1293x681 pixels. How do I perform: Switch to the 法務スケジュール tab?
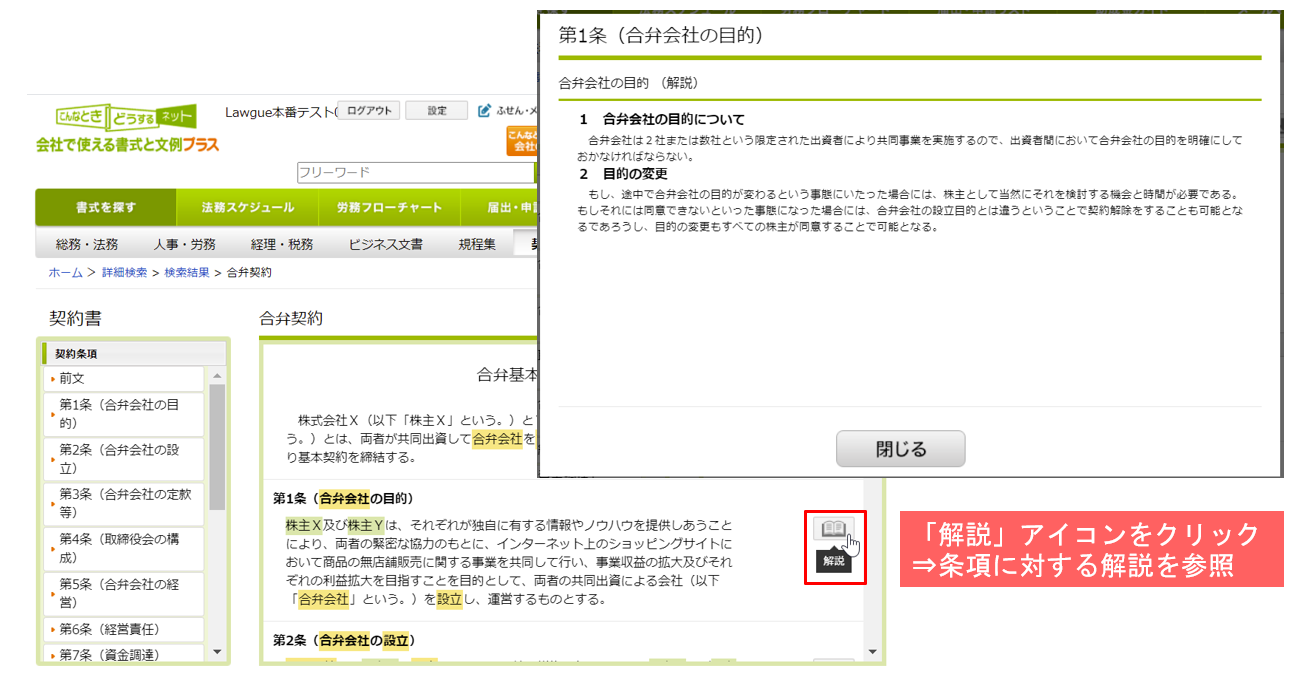(247, 208)
